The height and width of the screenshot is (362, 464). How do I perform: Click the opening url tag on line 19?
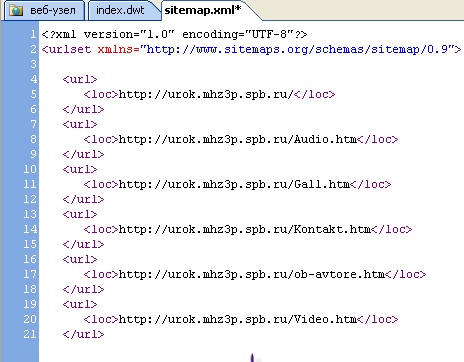tap(80, 304)
